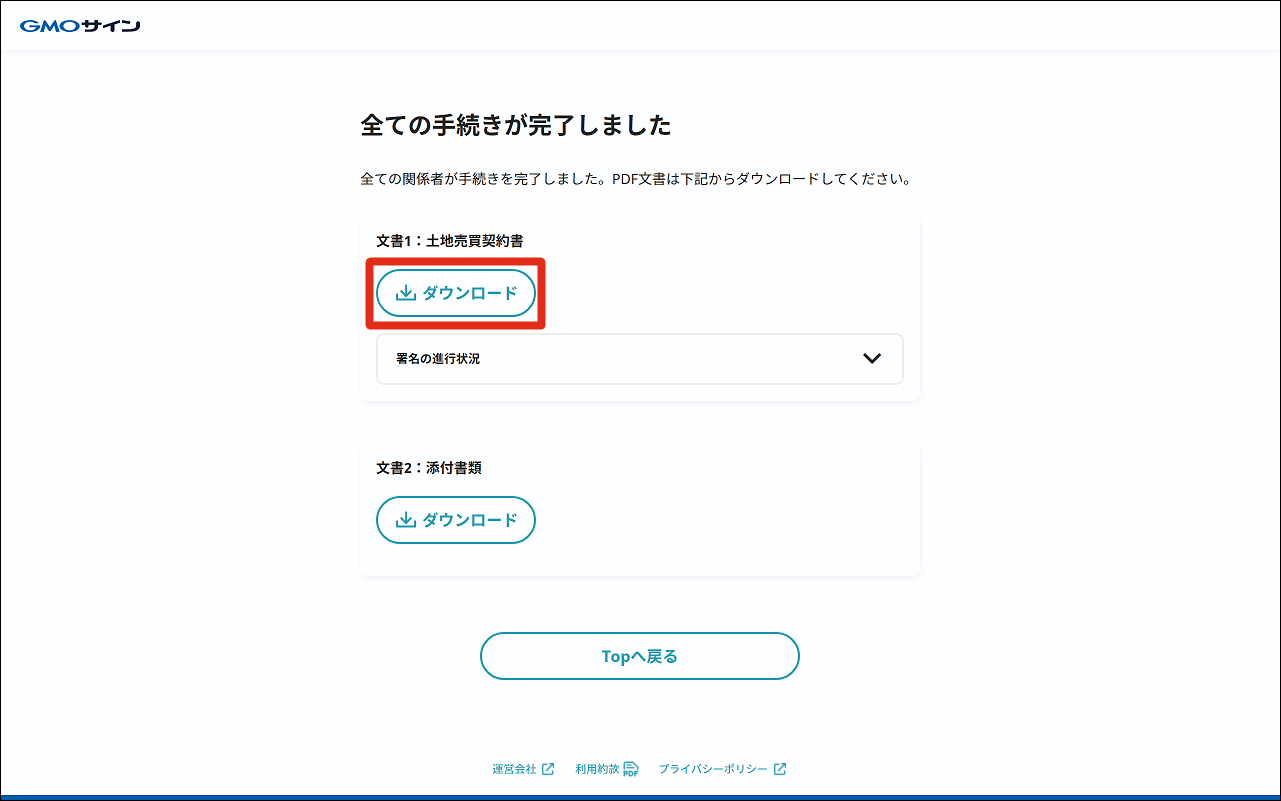Click the external link icon beside プライバシーポリシー

[x=780, y=769]
